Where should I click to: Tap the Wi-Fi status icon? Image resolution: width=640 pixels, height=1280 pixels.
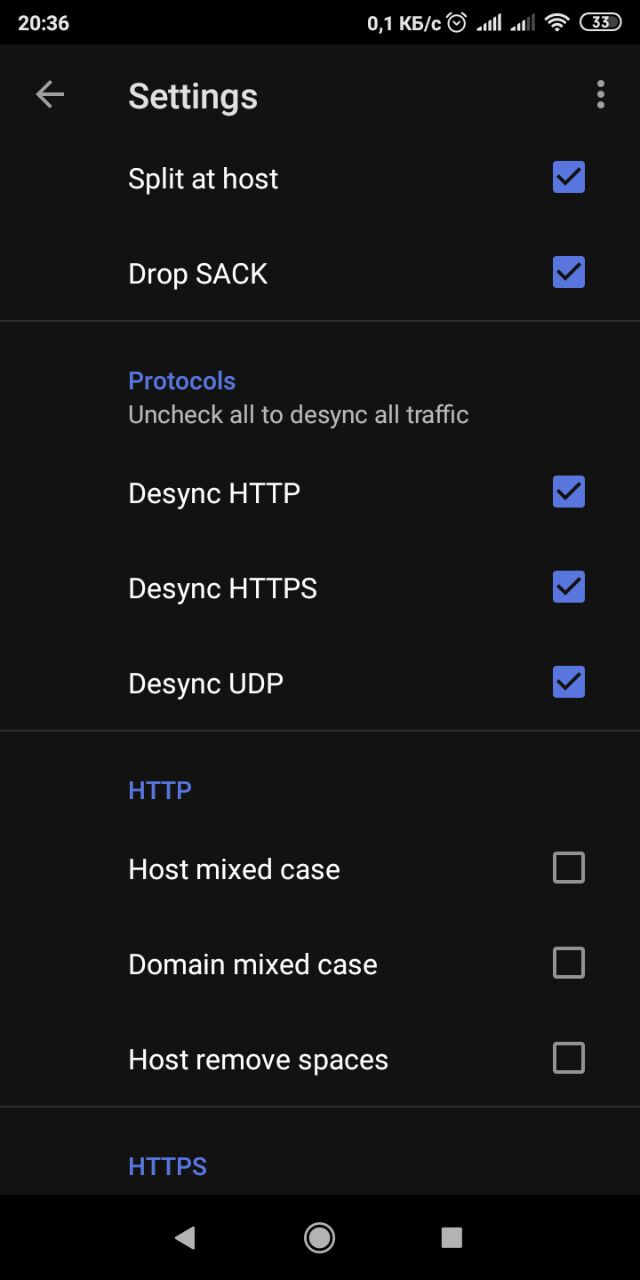point(556,22)
